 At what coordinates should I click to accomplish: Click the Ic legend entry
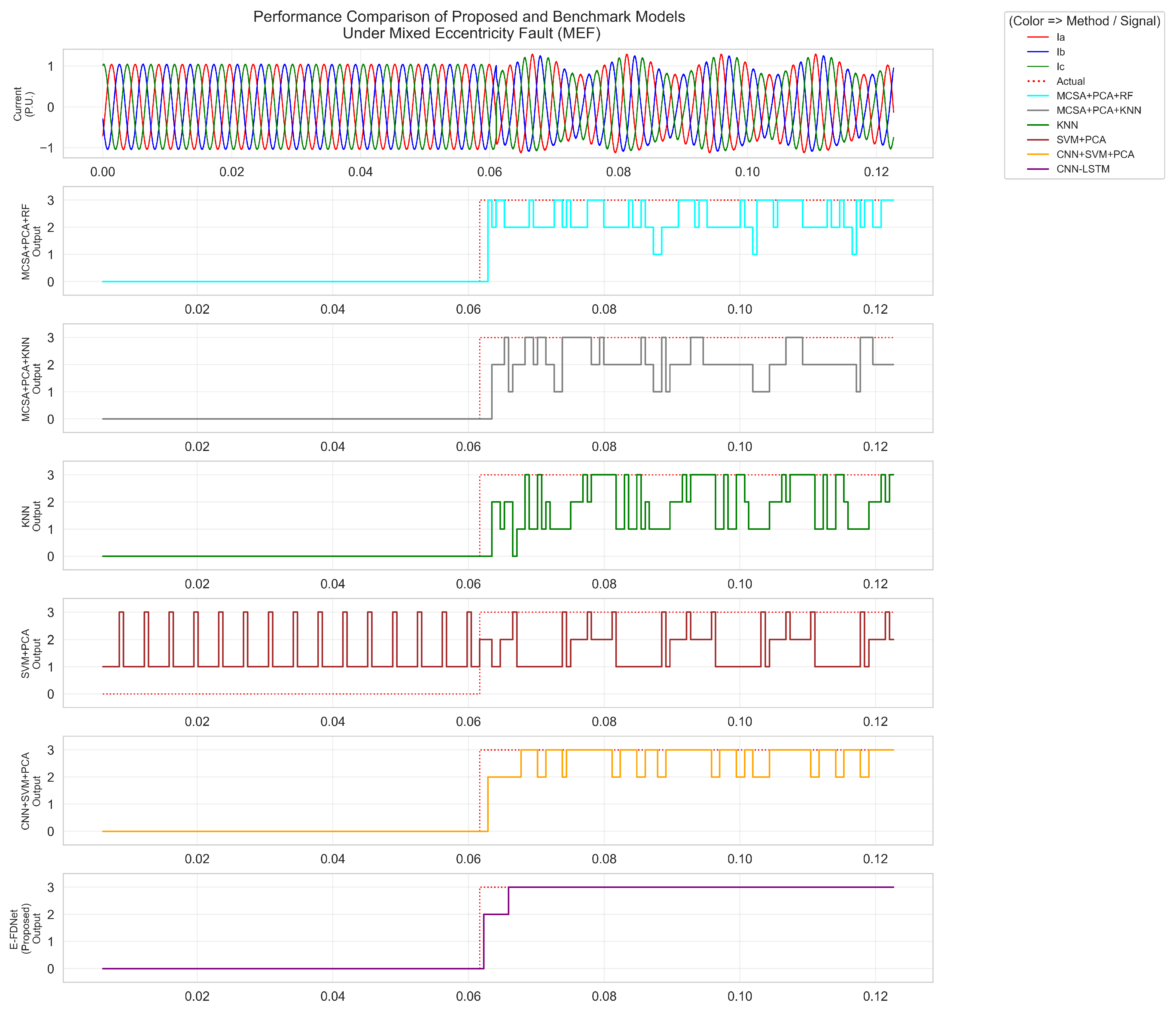(x=1060, y=67)
